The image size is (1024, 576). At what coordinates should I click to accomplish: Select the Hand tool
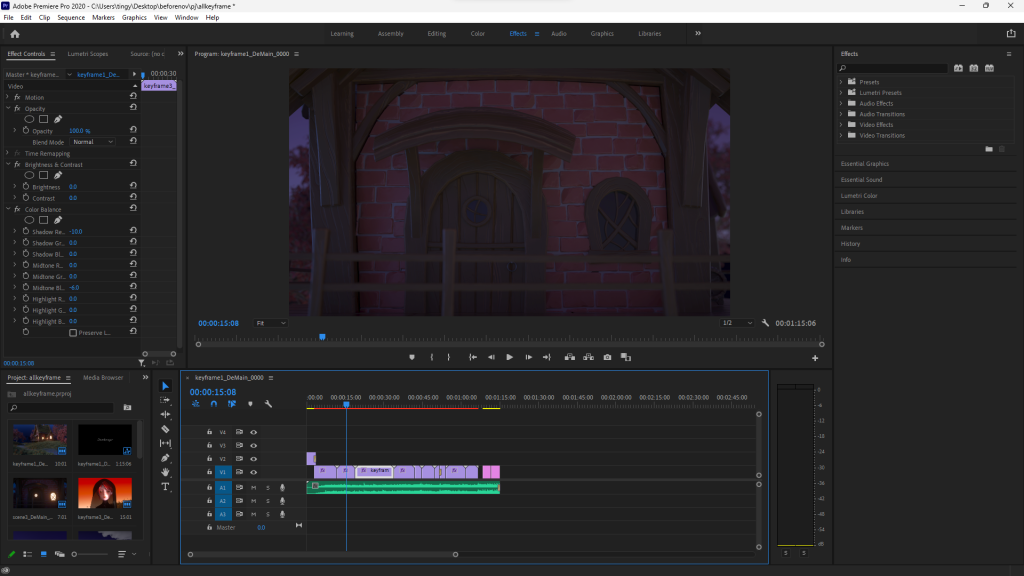[x=165, y=472]
